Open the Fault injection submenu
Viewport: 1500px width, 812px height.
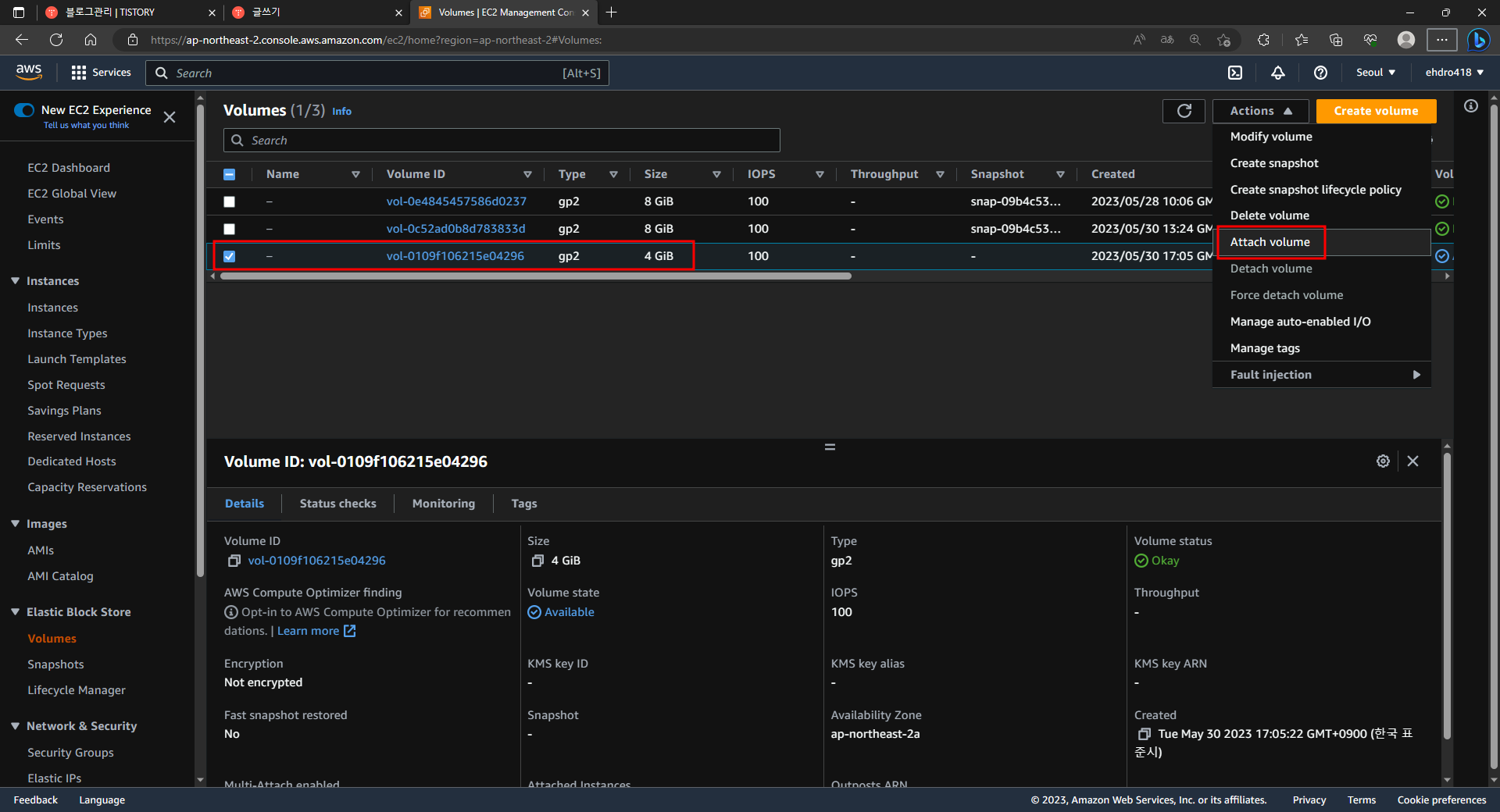1322,375
